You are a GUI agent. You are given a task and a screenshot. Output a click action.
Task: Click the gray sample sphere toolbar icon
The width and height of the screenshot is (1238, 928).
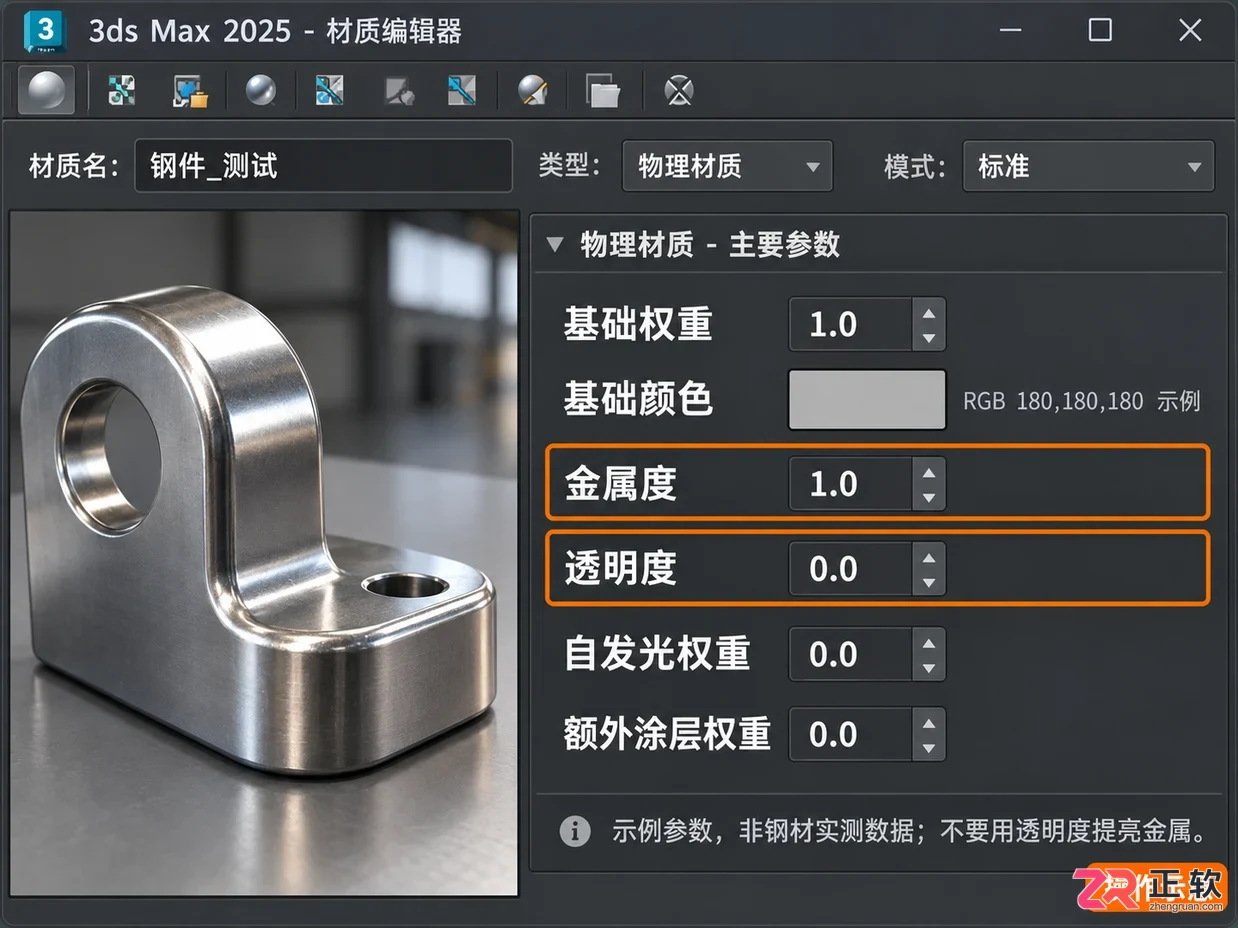pos(46,91)
